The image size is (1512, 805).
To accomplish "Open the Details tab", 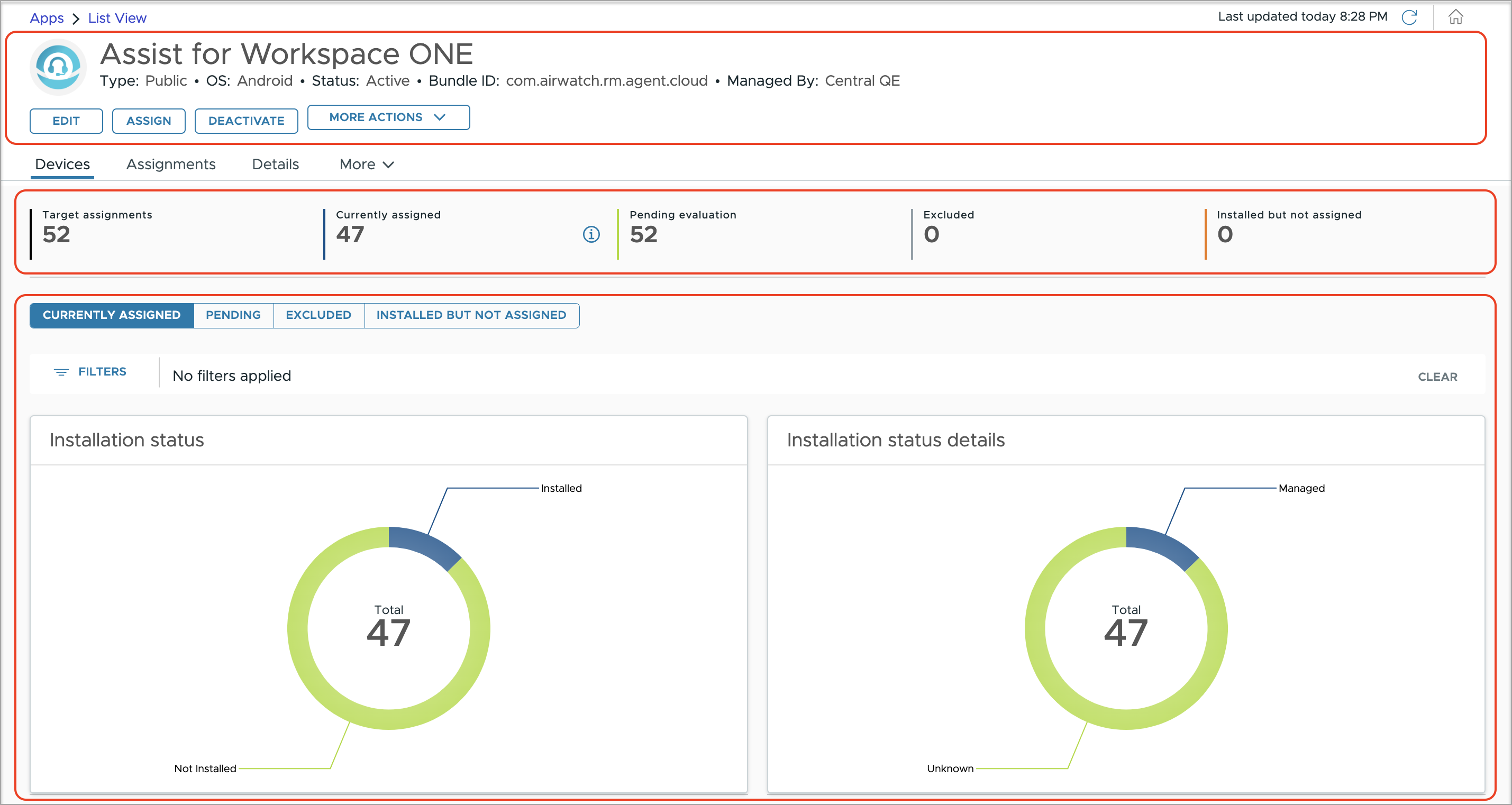I will pos(275,164).
